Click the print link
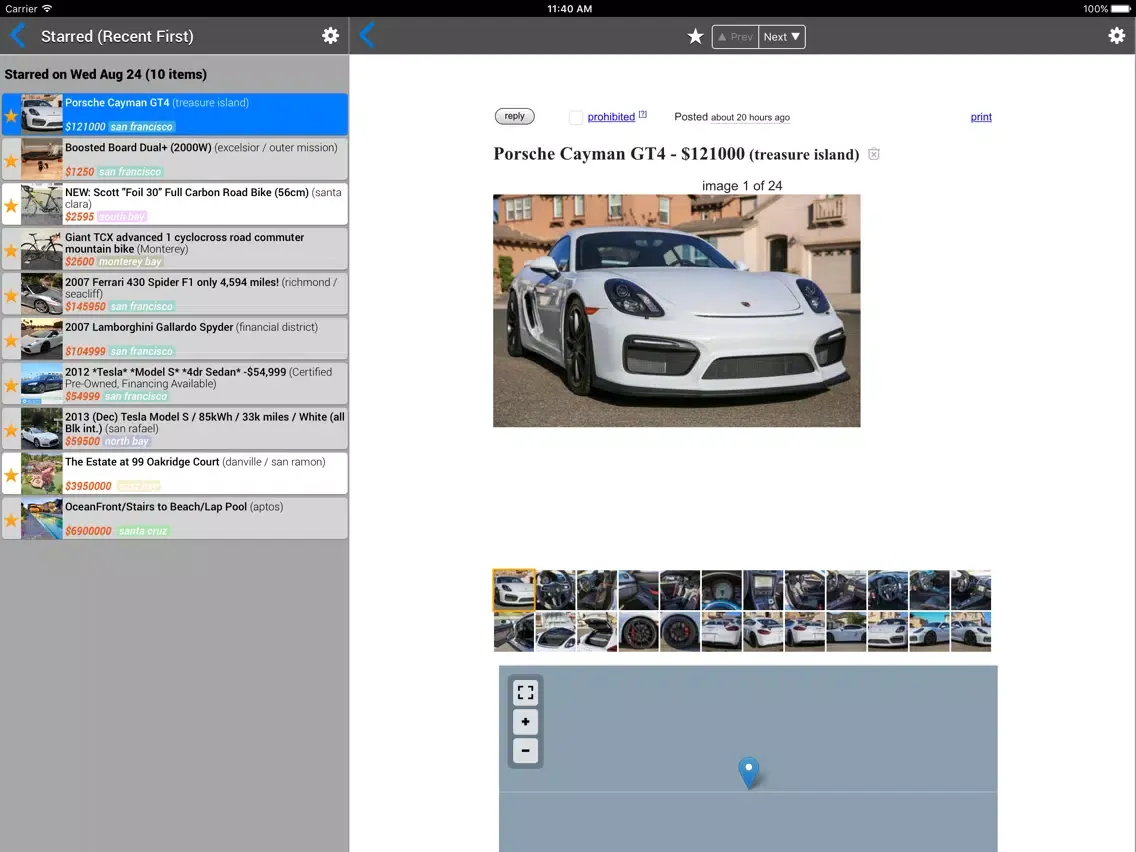Viewport: 1136px width, 852px height. (981, 117)
